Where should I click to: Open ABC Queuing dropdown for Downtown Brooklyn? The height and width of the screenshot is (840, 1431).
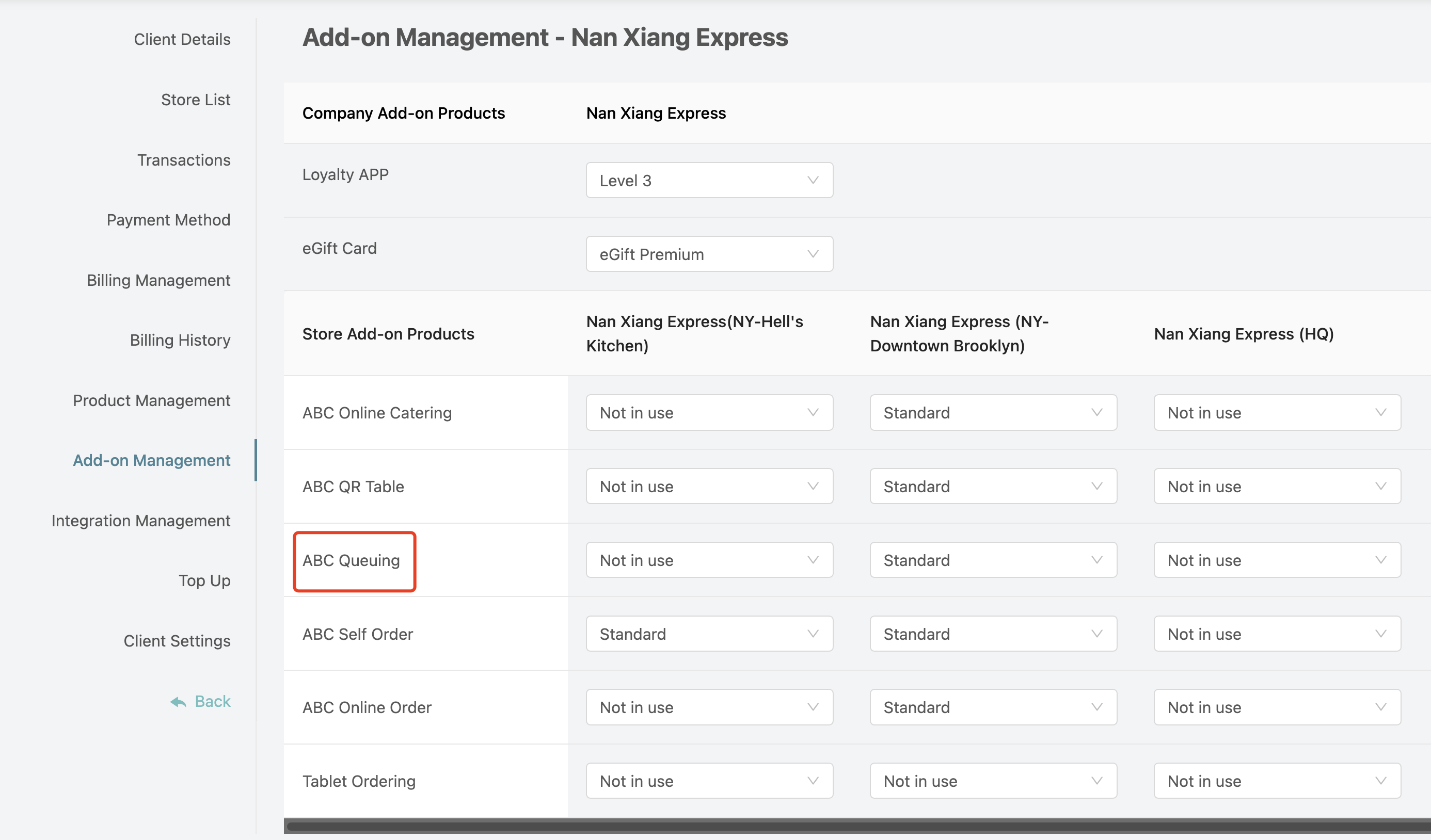point(993,560)
